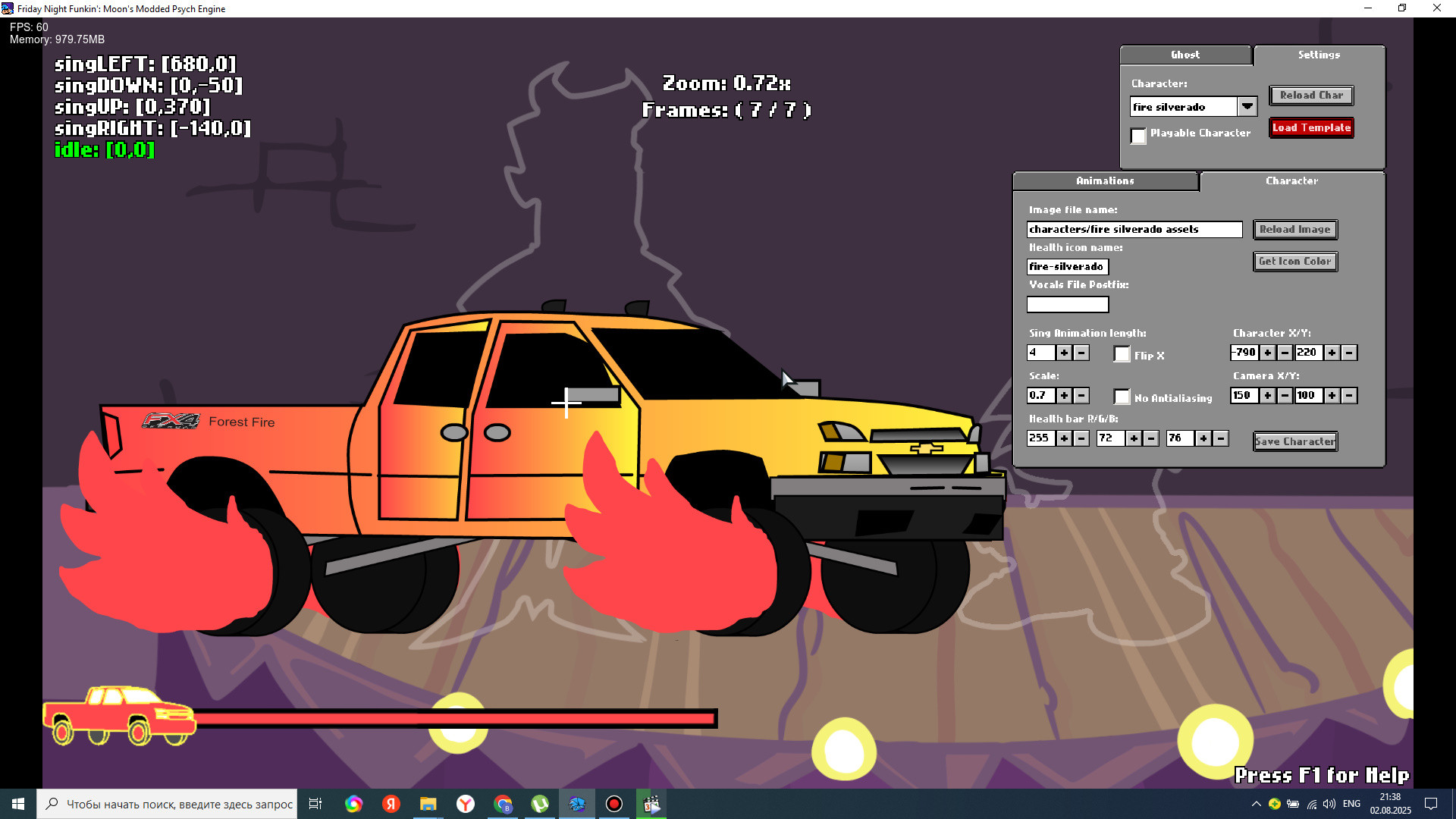Open the screen recorder app from the taskbar
Screen dimensions: 1456x819
613,804
